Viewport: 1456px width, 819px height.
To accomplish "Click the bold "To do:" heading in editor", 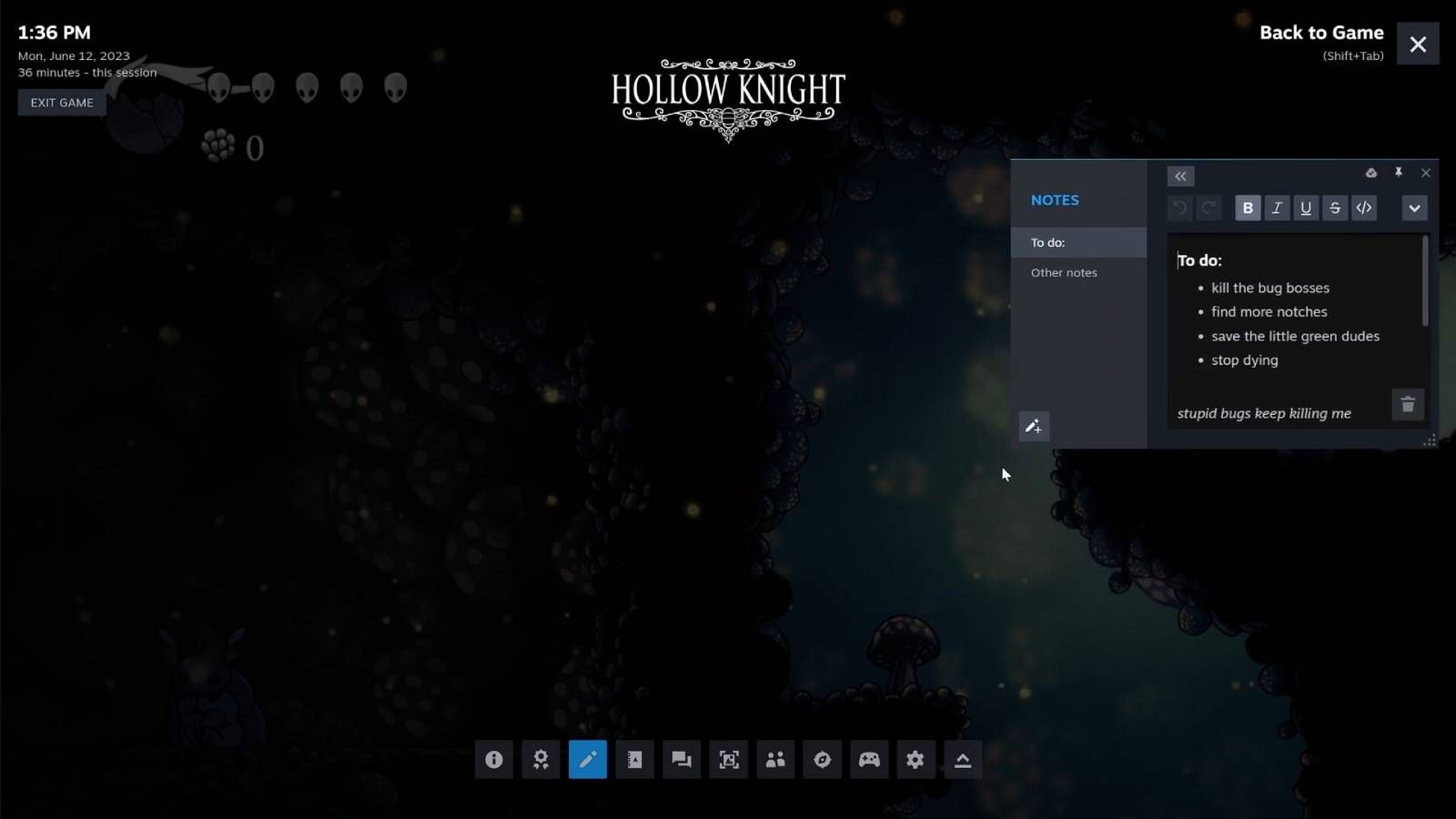I will [1199, 260].
